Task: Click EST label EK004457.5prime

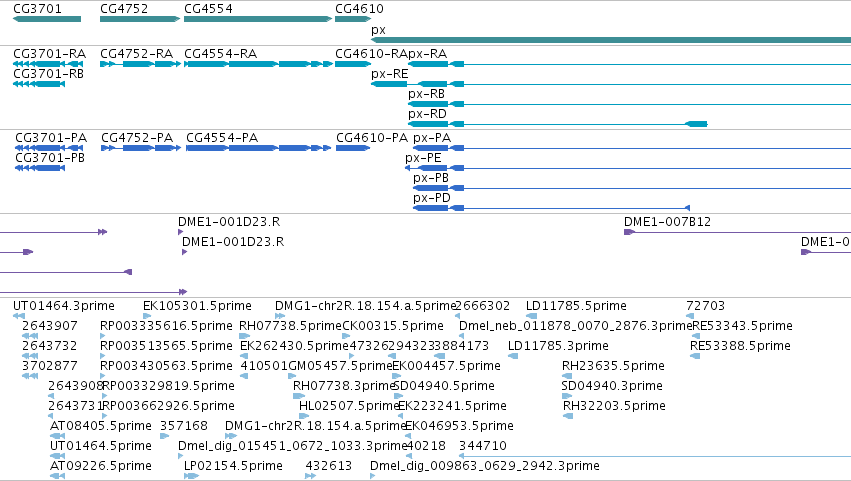Action: point(447,366)
